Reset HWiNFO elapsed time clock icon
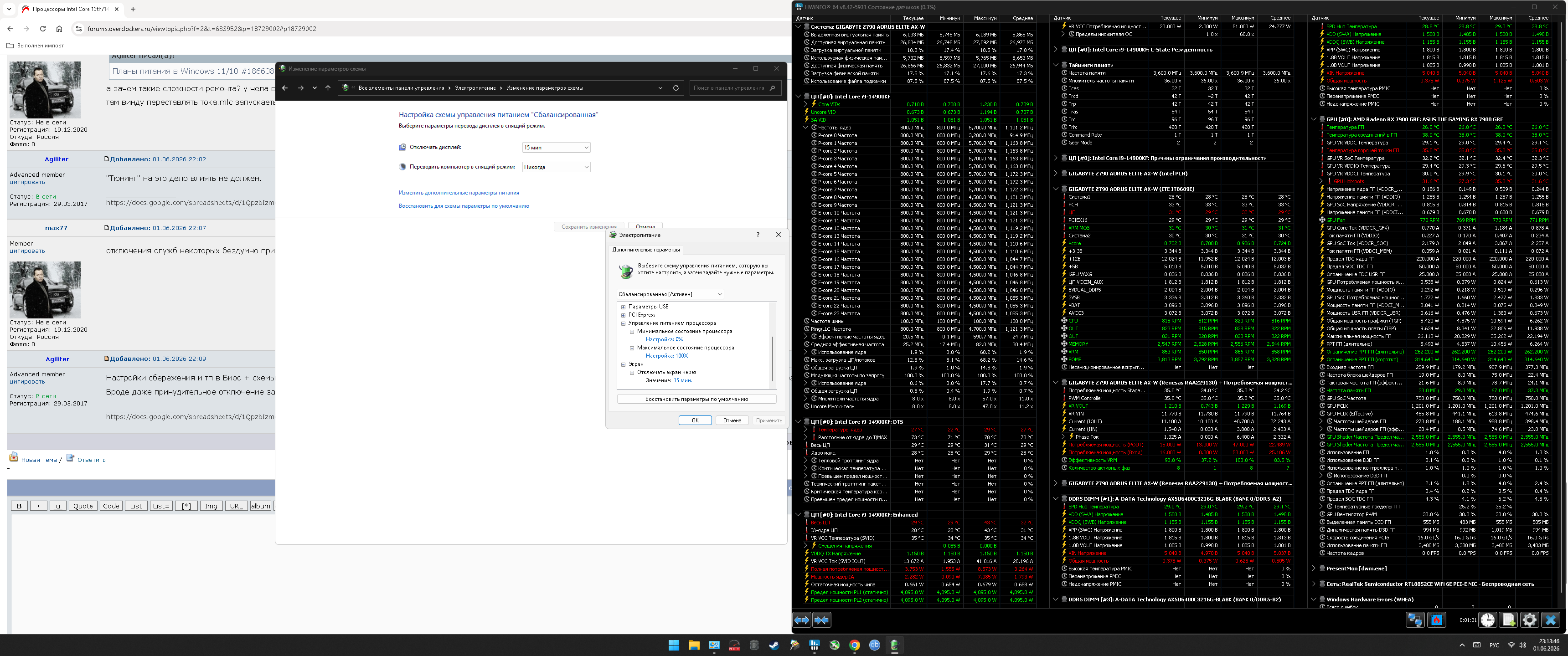Viewport: 1568px width, 656px height. (1488, 620)
